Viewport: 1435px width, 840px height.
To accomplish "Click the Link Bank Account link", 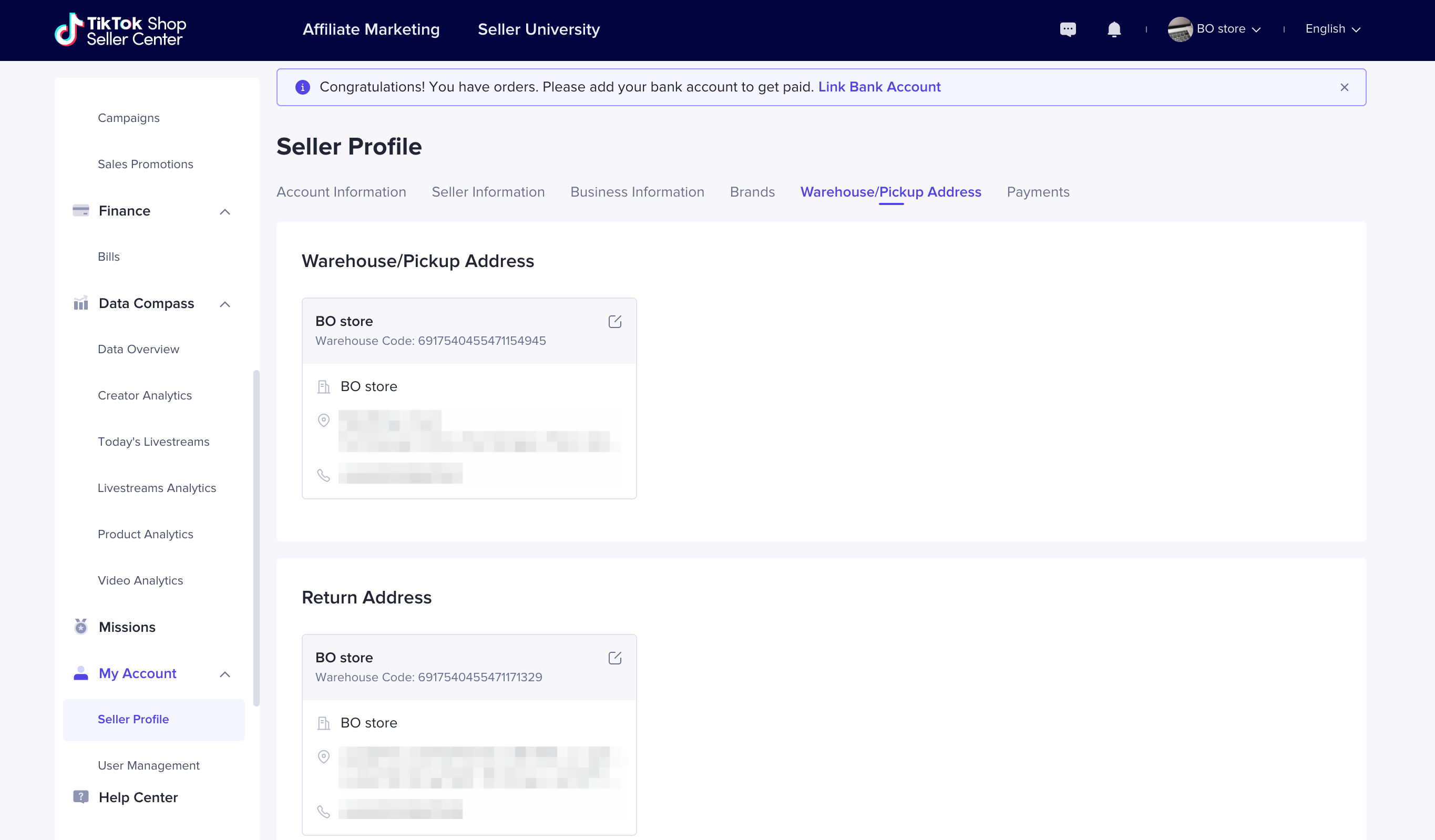I will coord(879,87).
